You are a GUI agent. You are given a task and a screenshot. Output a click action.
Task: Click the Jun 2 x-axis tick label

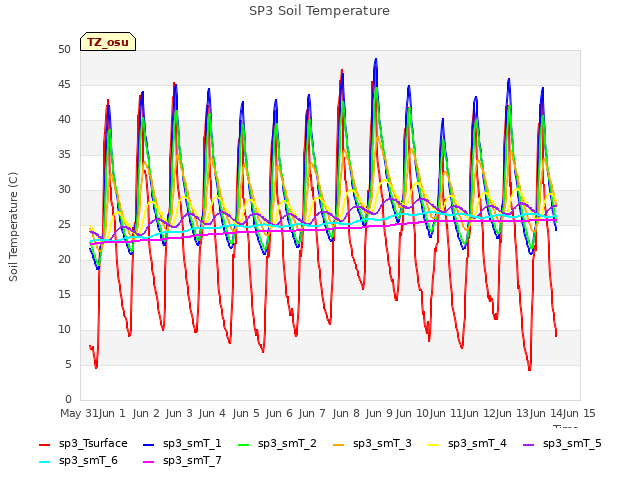[x=146, y=413]
